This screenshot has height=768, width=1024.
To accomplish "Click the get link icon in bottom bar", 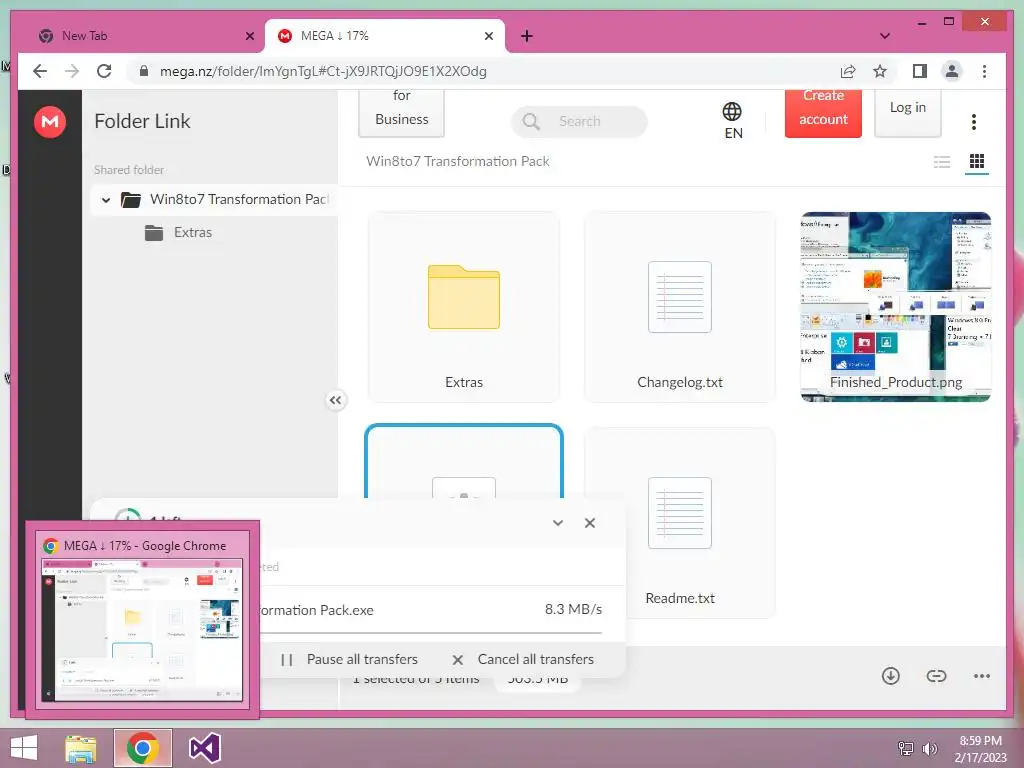I will pos(936,676).
